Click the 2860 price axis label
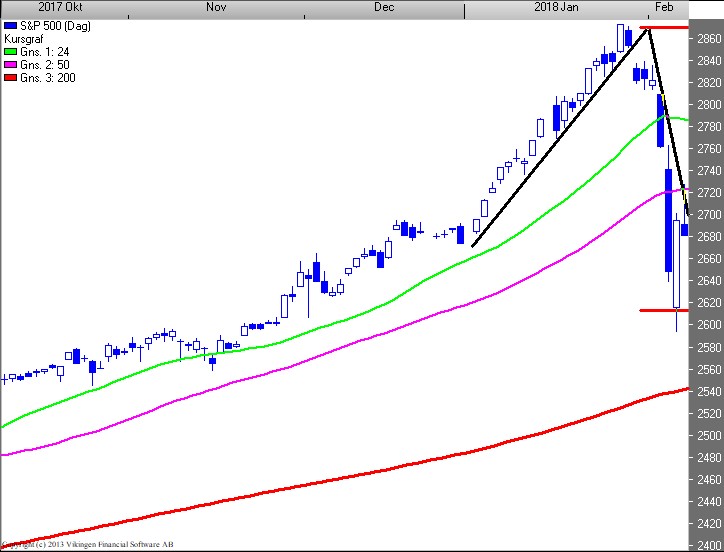The height and width of the screenshot is (552, 724). click(708, 39)
